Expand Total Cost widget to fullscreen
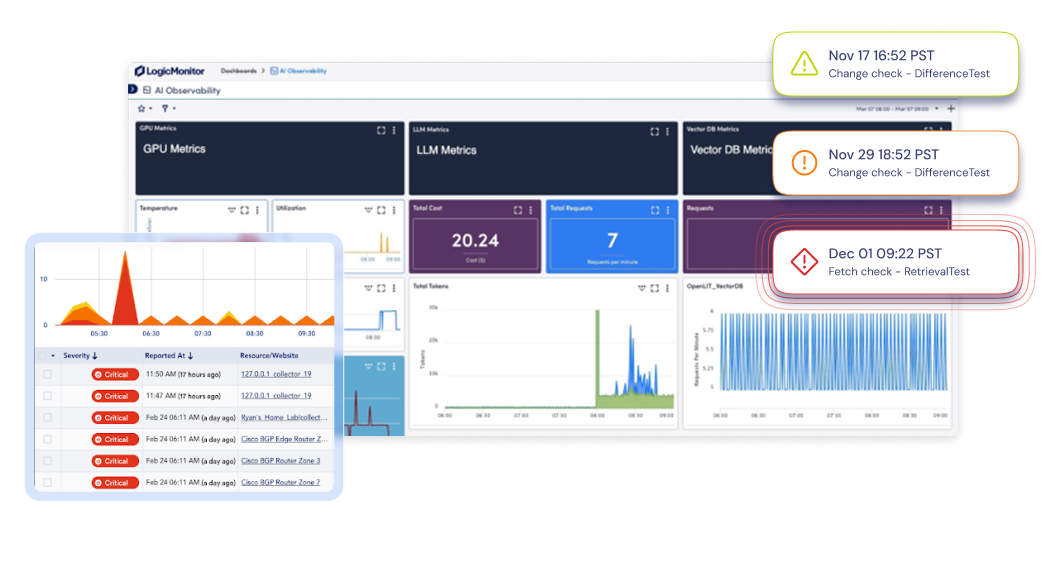1044x588 pixels. pos(518,210)
